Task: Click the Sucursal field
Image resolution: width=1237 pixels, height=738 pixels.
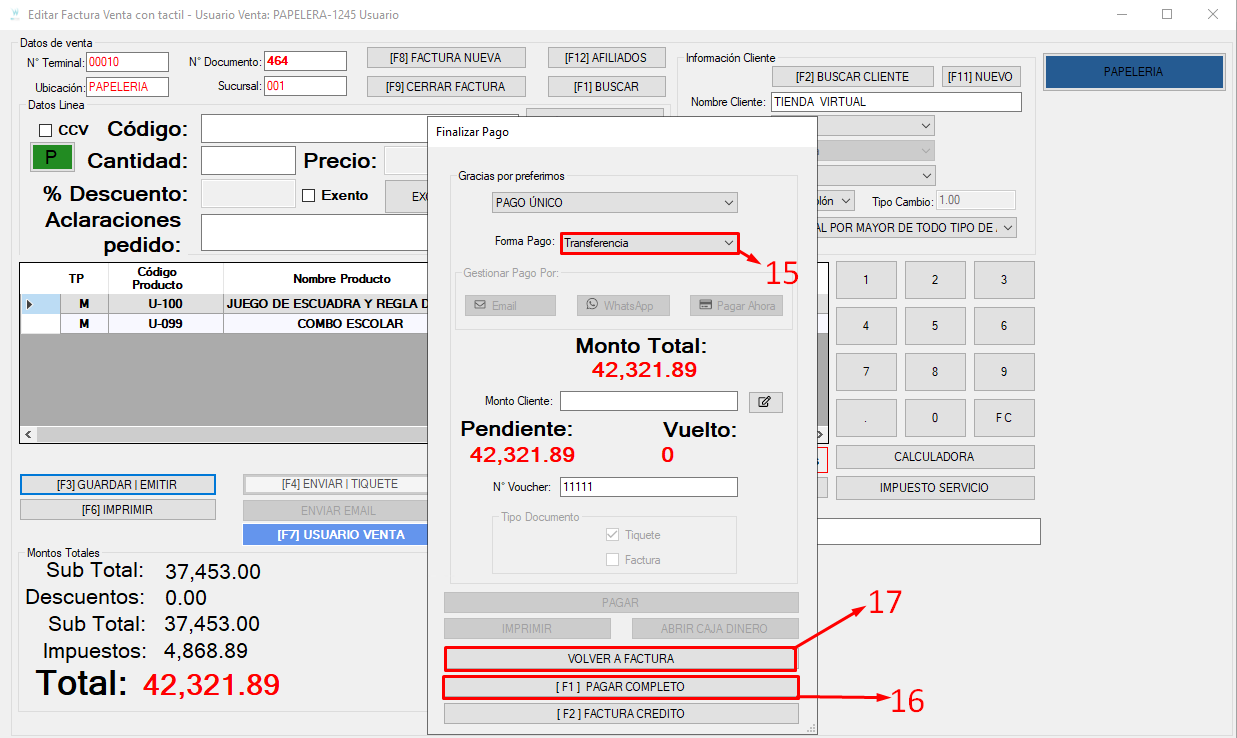Action: click(305, 86)
